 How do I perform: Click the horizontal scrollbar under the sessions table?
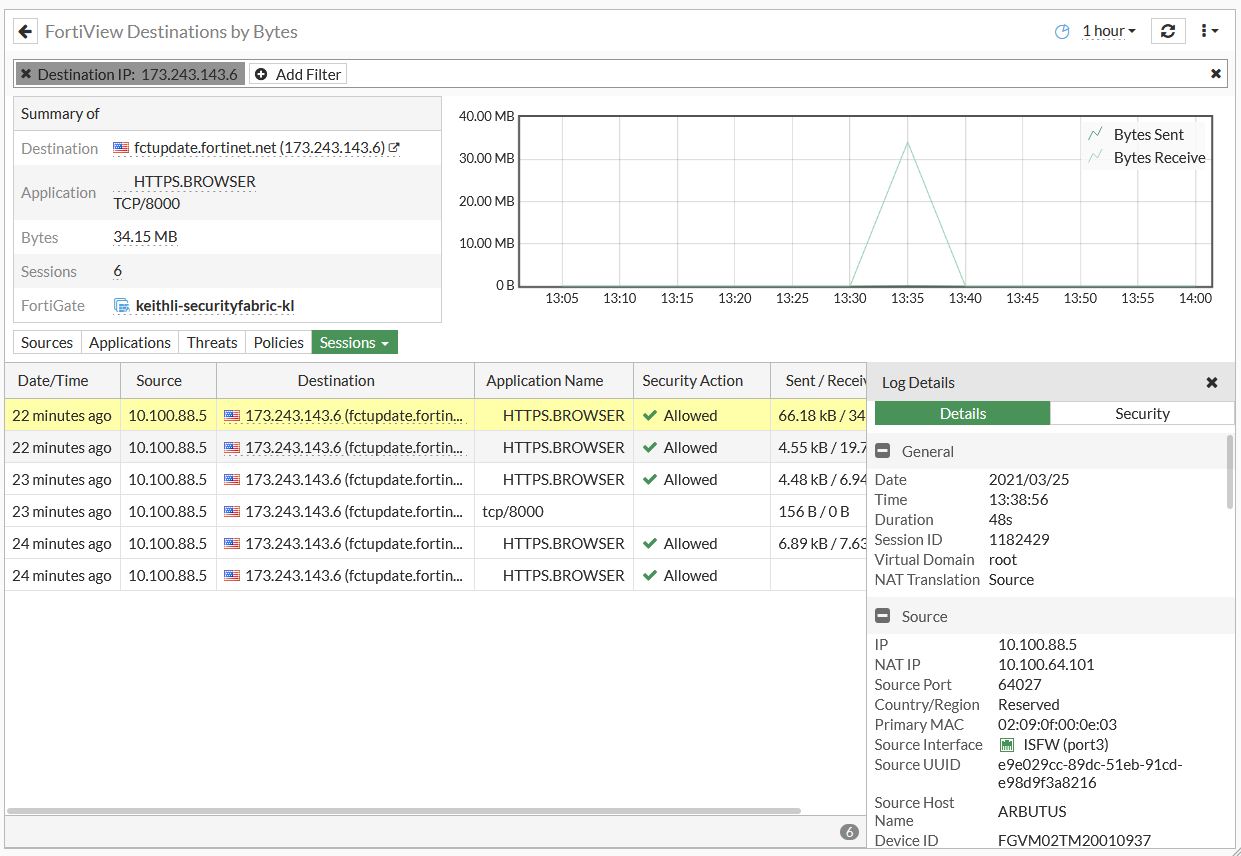(403, 810)
